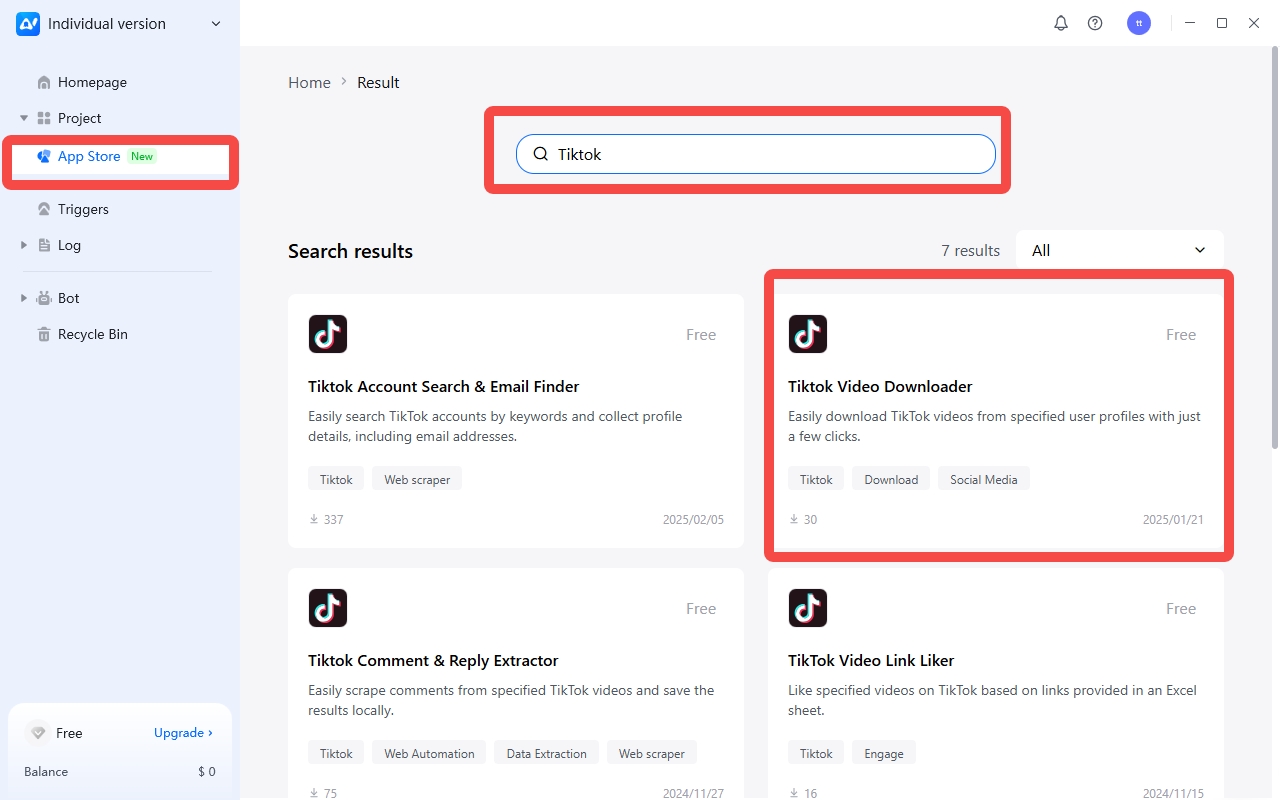Click the app logo beside Individual version
The image size is (1280, 800).
tap(28, 23)
